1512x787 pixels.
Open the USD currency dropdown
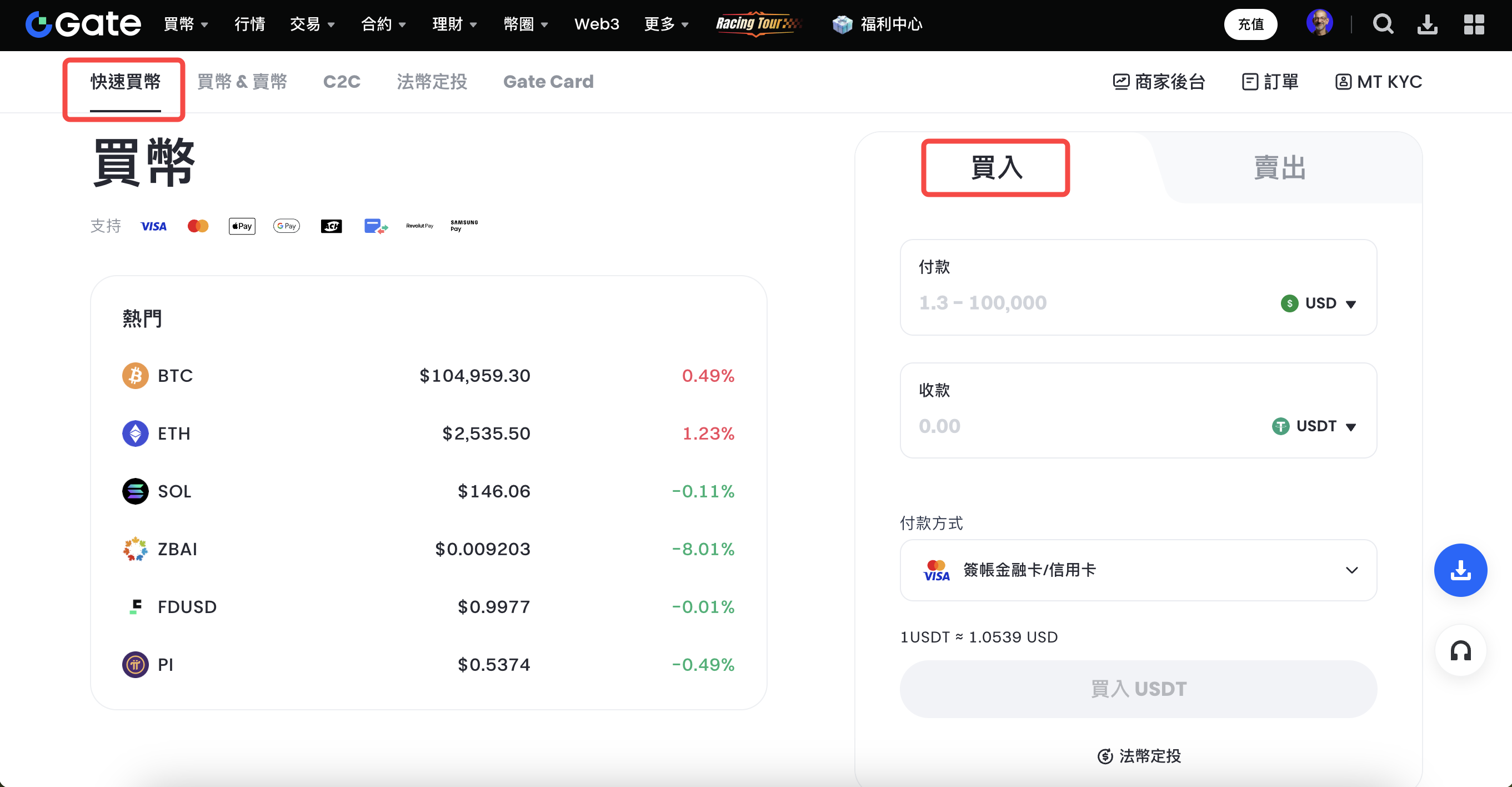coord(1319,303)
